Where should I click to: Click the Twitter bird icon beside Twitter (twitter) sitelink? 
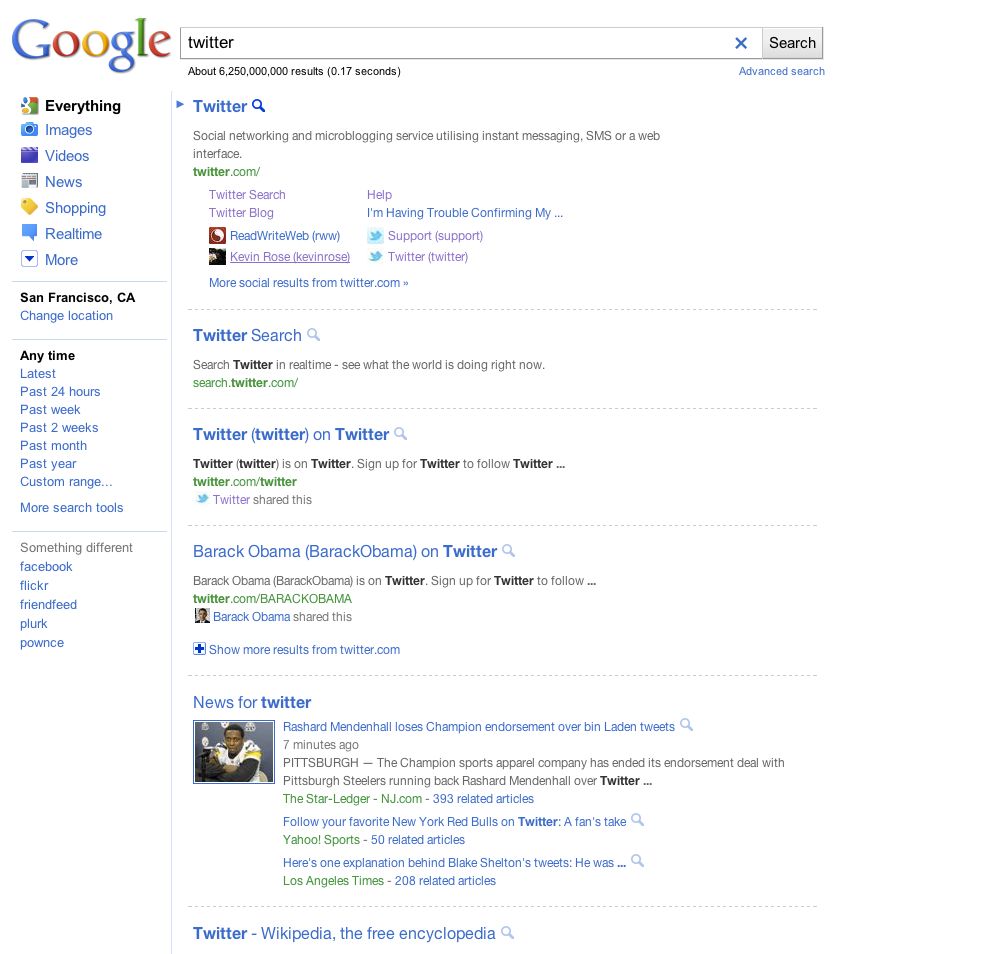375,256
